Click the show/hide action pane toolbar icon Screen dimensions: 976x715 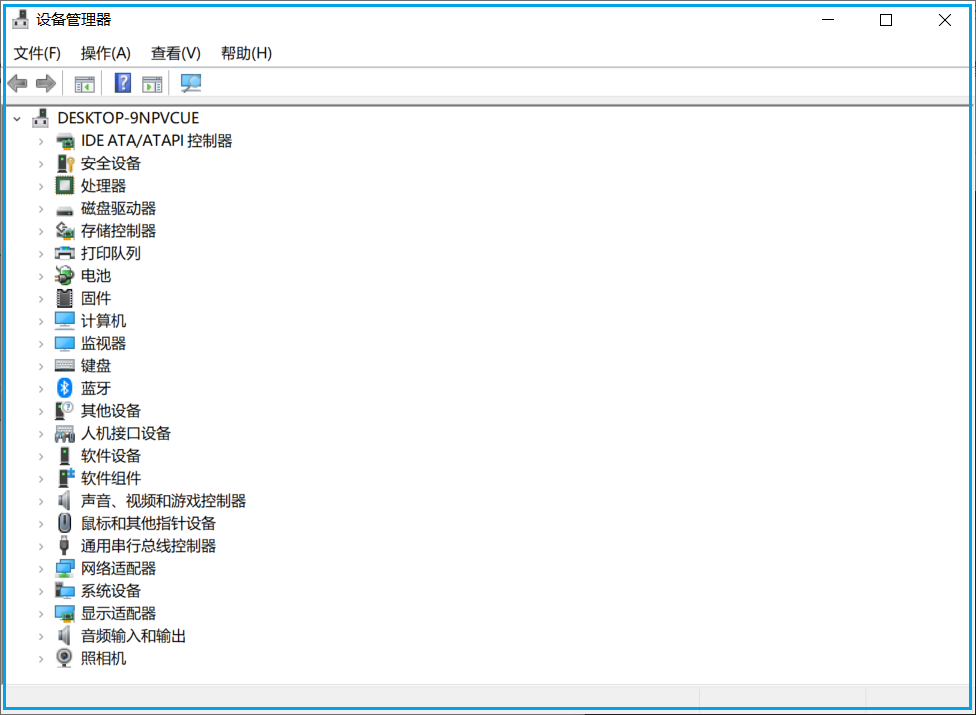pyautogui.click(x=152, y=83)
